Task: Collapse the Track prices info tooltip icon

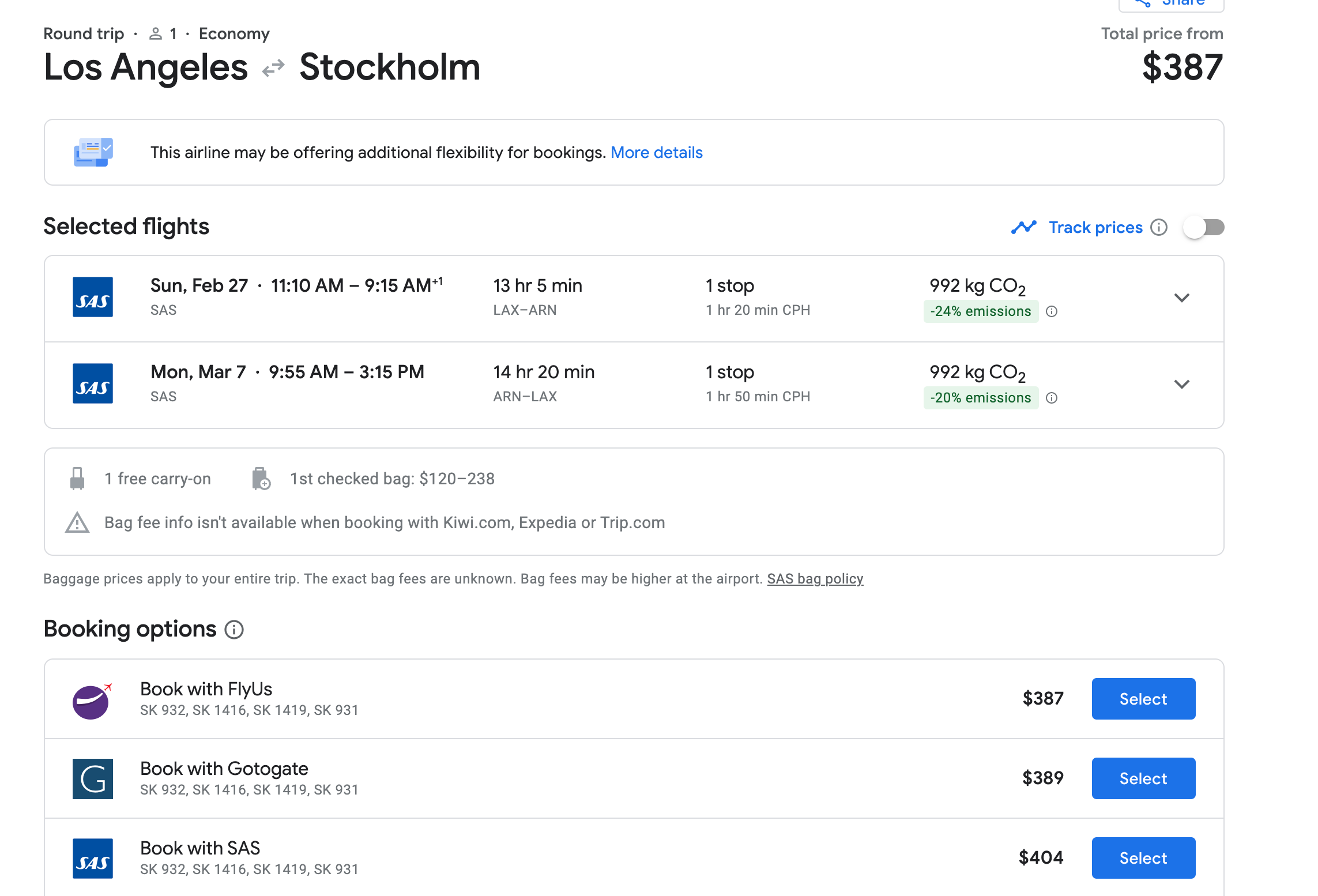Action: [x=1159, y=227]
